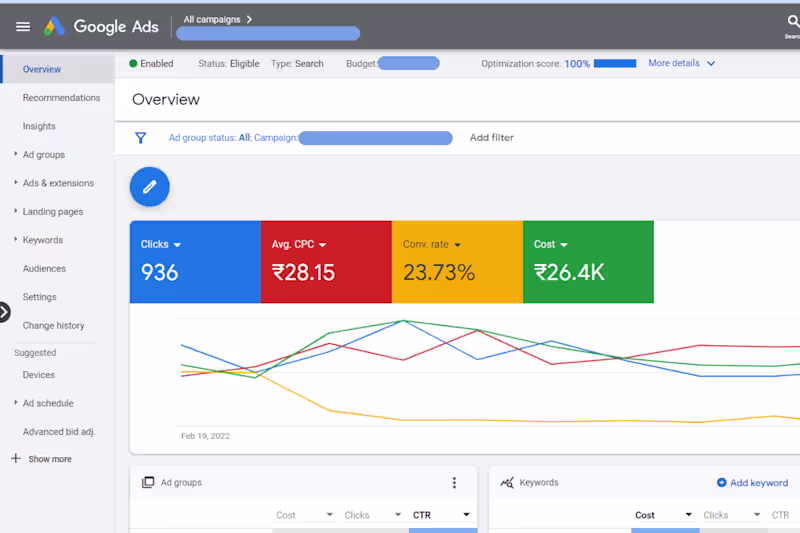Screen dimensions: 800x533
Task: Click Status: Eligible text
Action: pyautogui.click(x=229, y=64)
